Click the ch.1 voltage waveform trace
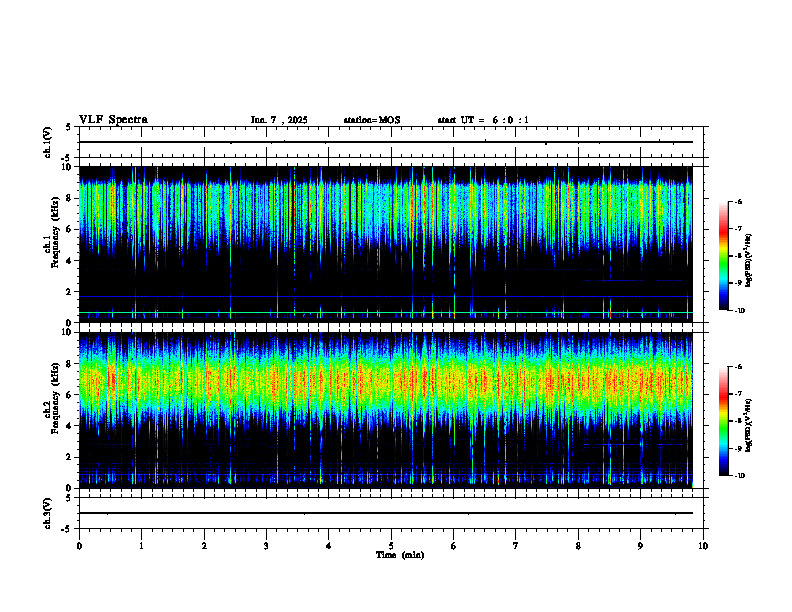This screenshot has height=612, width=792. coord(386,142)
